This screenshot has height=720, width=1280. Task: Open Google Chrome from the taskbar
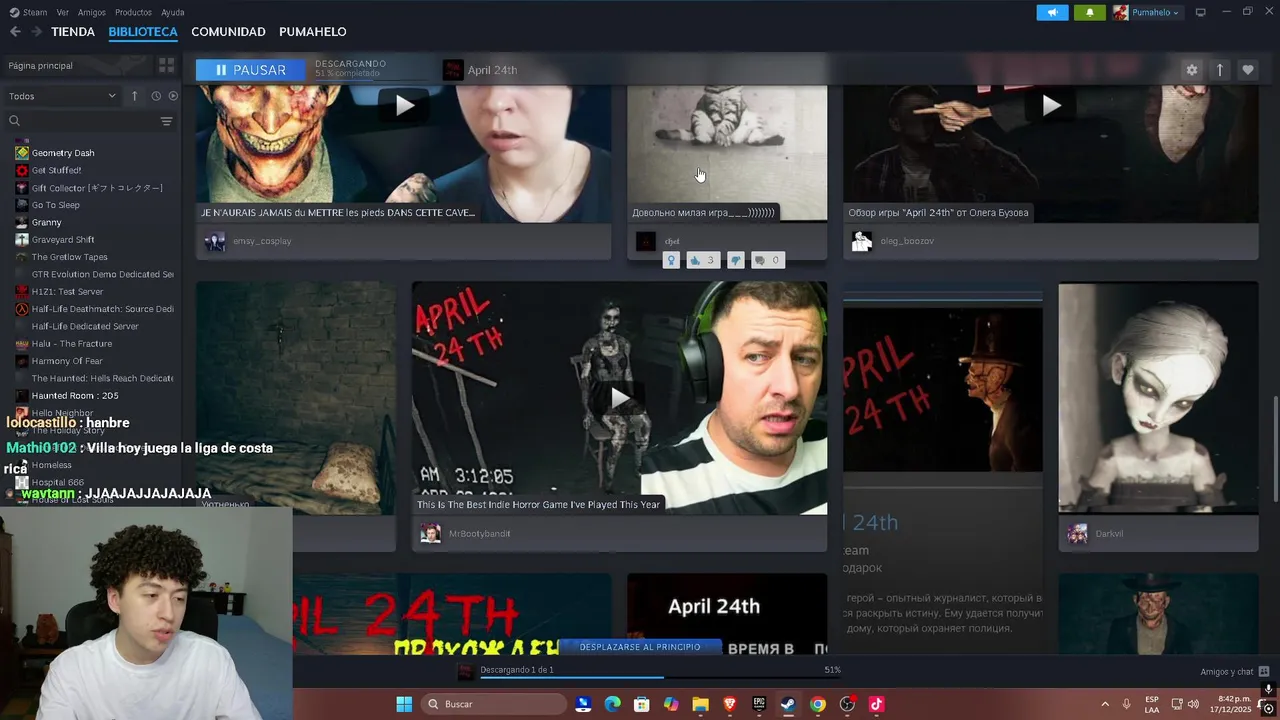817,704
